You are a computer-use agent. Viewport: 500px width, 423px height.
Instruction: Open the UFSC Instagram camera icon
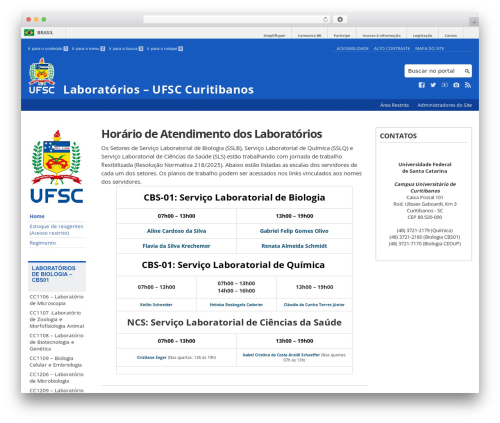[x=456, y=85]
